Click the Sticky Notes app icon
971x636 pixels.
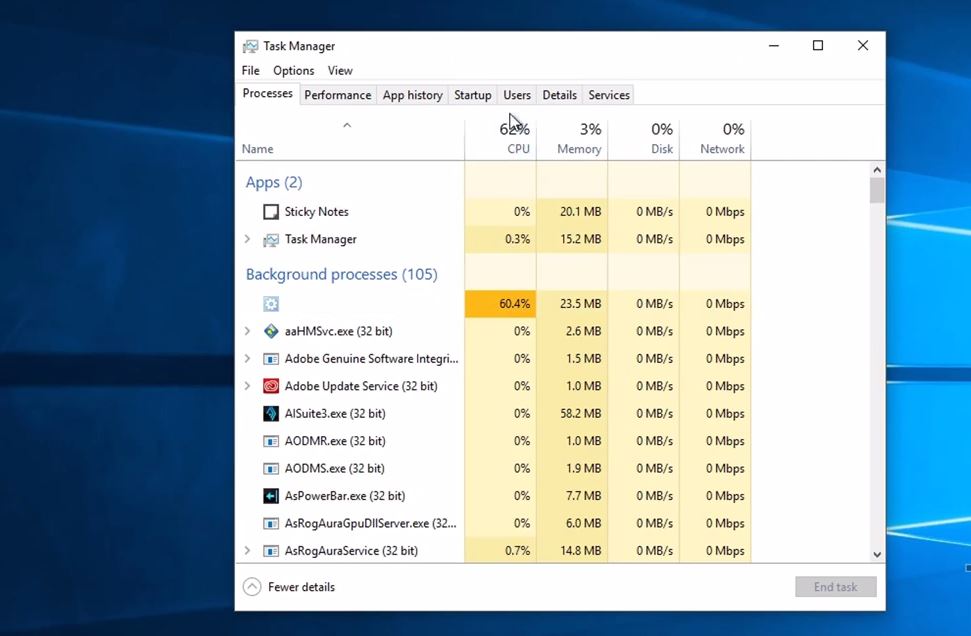coord(271,212)
